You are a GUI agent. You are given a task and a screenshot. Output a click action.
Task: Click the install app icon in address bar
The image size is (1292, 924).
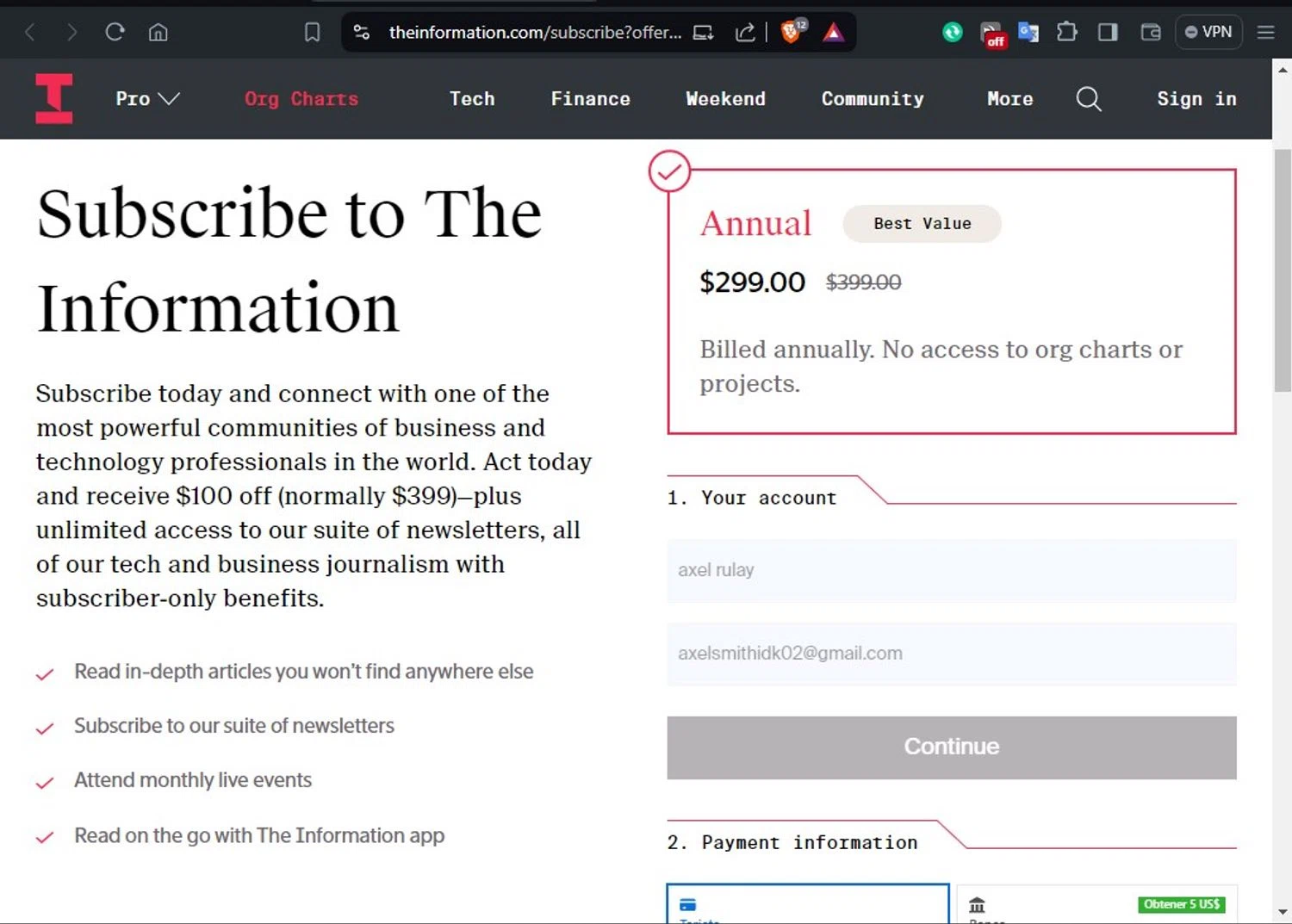(x=703, y=33)
